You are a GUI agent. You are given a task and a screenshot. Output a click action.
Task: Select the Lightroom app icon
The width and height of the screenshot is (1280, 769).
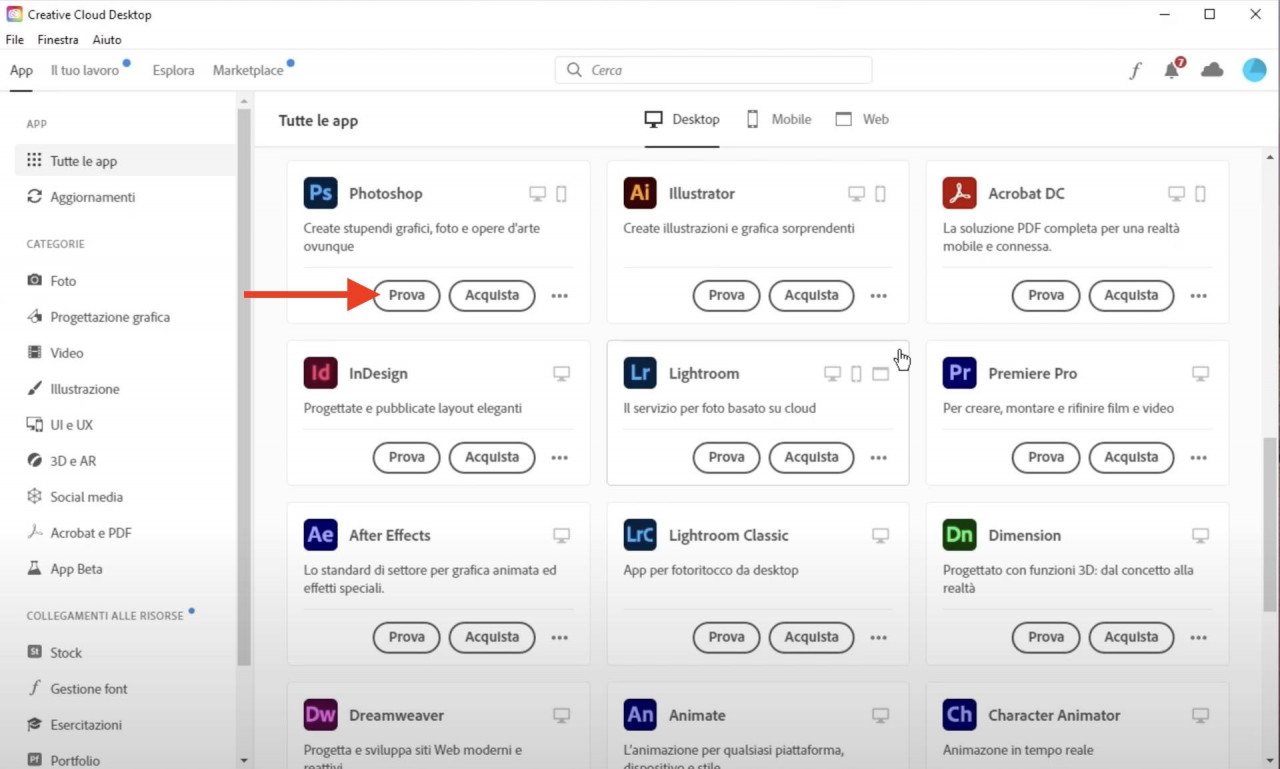[x=640, y=373]
